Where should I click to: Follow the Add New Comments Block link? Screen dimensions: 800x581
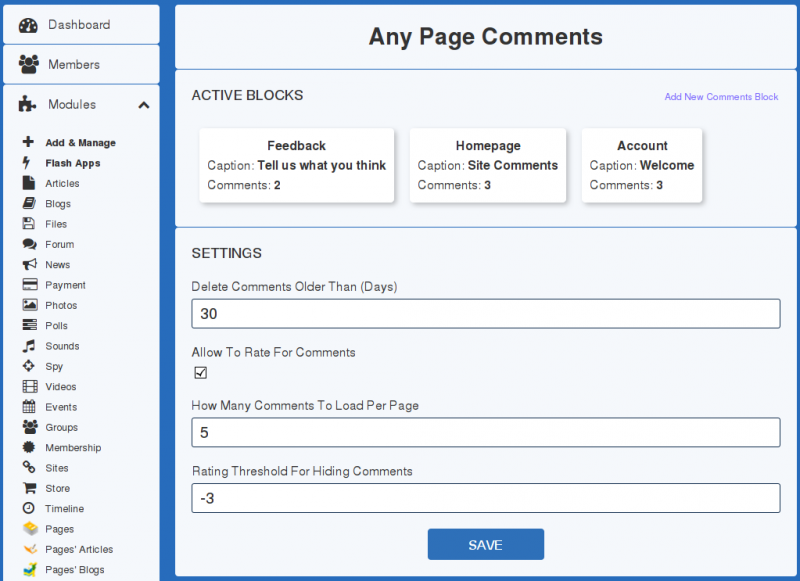721,97
